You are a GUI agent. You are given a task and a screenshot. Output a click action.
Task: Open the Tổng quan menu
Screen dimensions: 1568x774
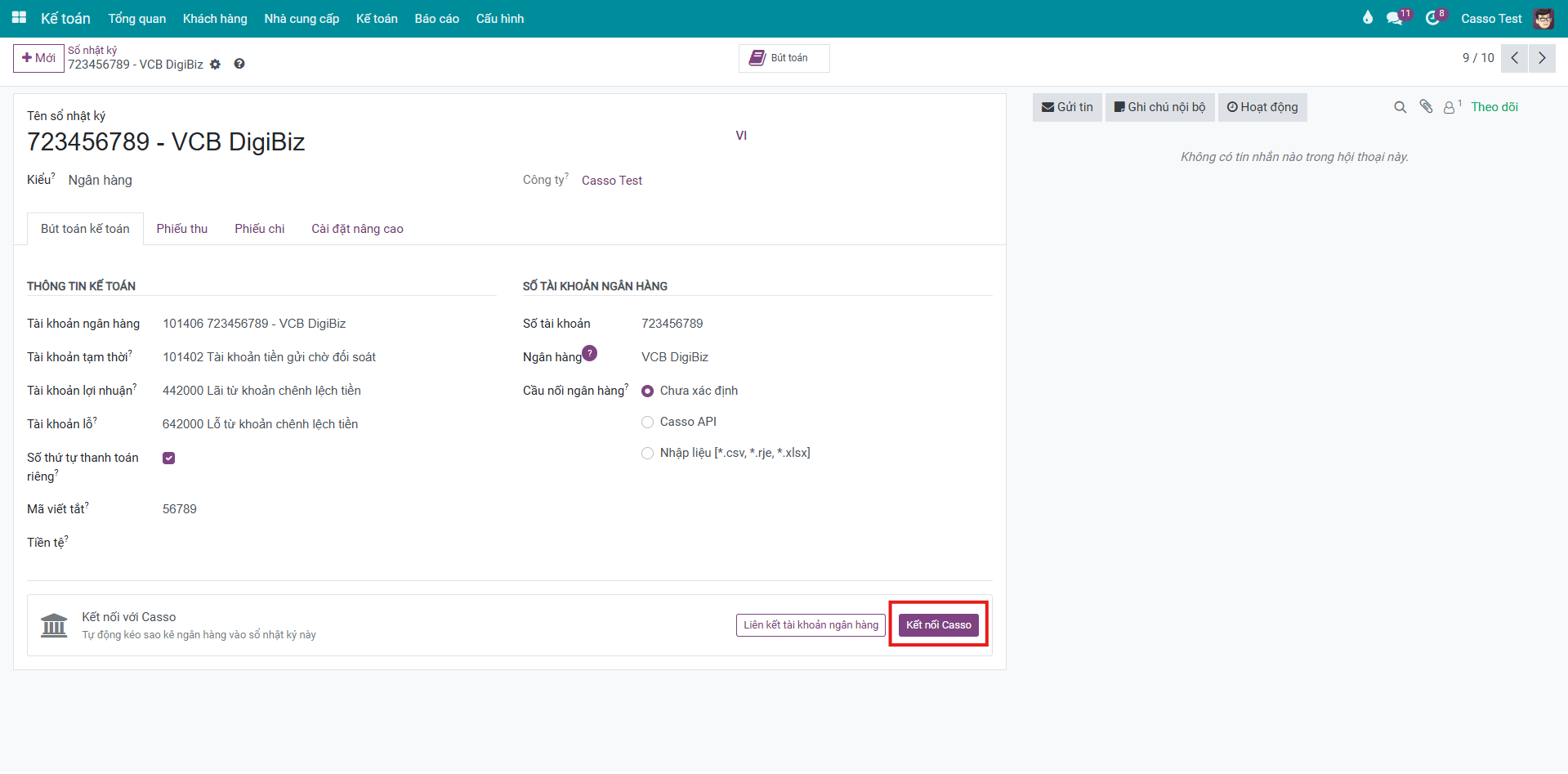pyautogui.click(x=137, y=18)
